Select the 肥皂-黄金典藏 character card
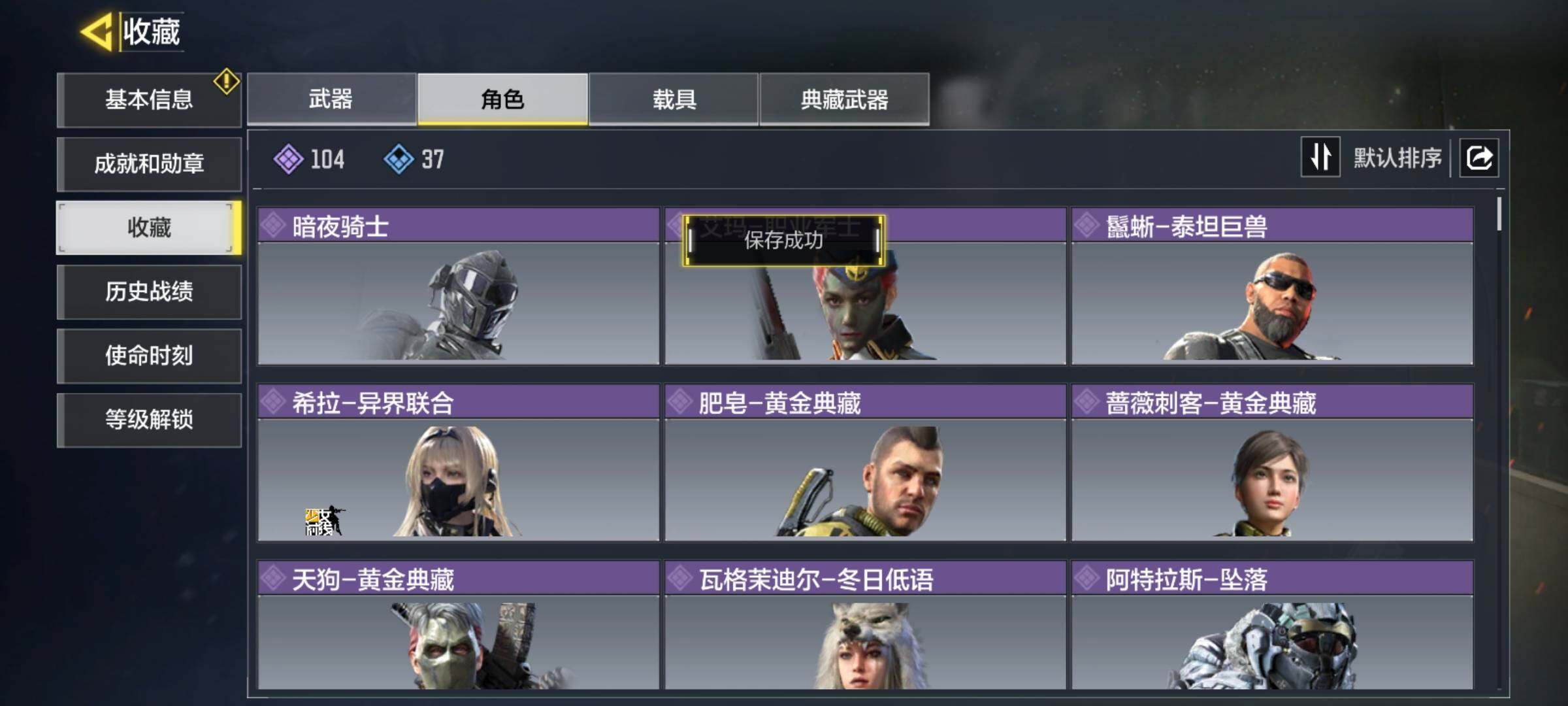Viewport: 1568px width, 706px height. (x=866, y=463)
